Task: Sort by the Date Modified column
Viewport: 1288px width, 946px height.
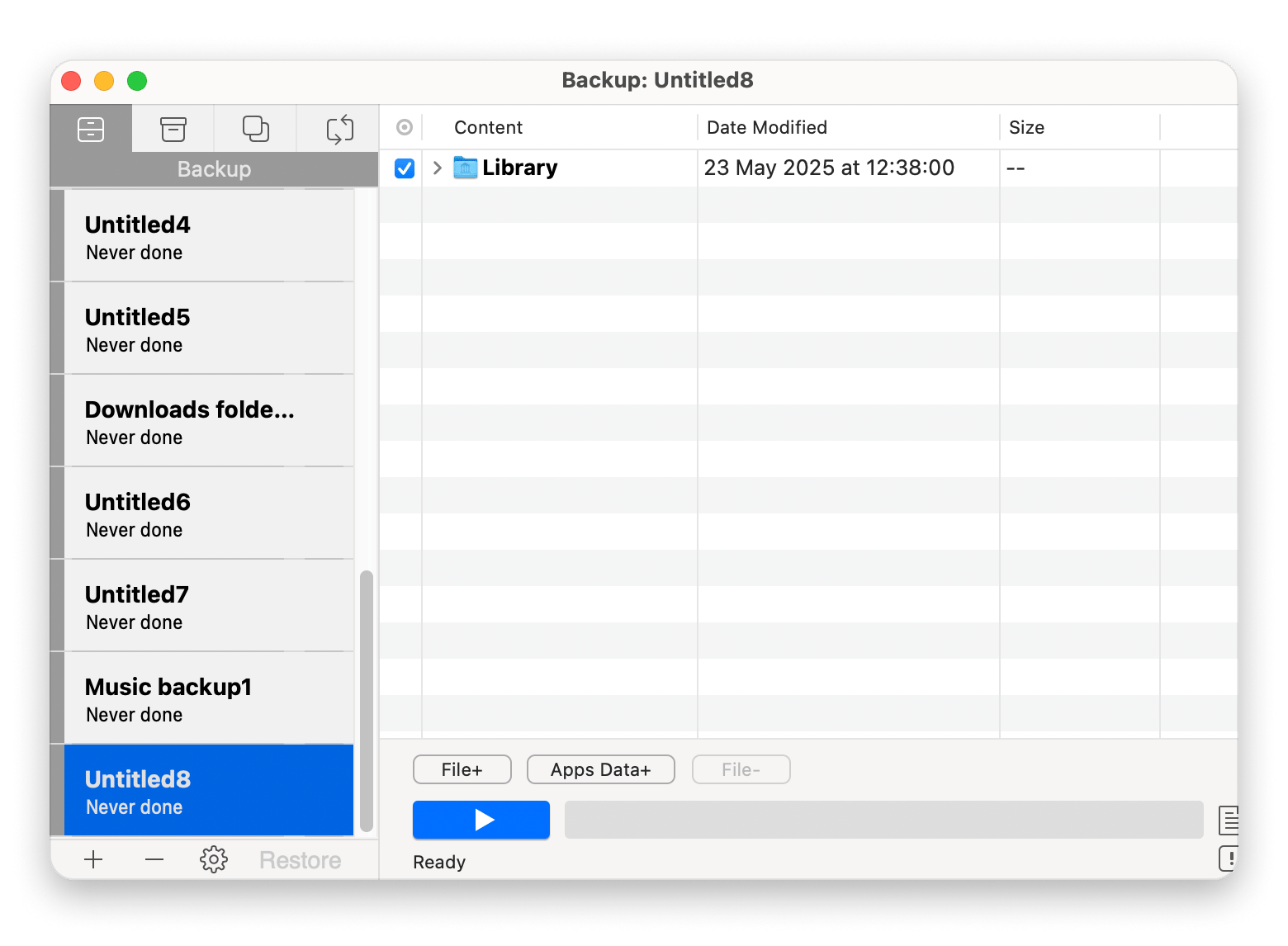Action: coord(766,127)
